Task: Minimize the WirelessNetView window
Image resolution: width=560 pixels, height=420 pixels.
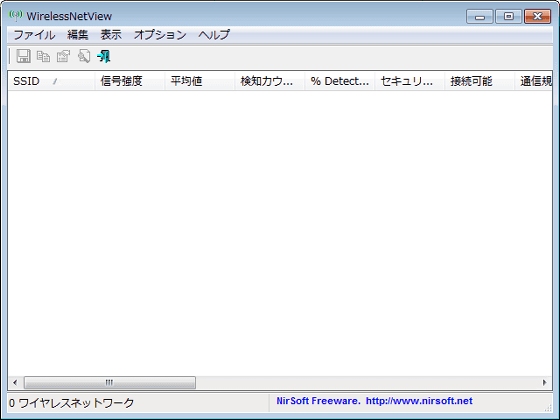Action: tap(480, 16)
